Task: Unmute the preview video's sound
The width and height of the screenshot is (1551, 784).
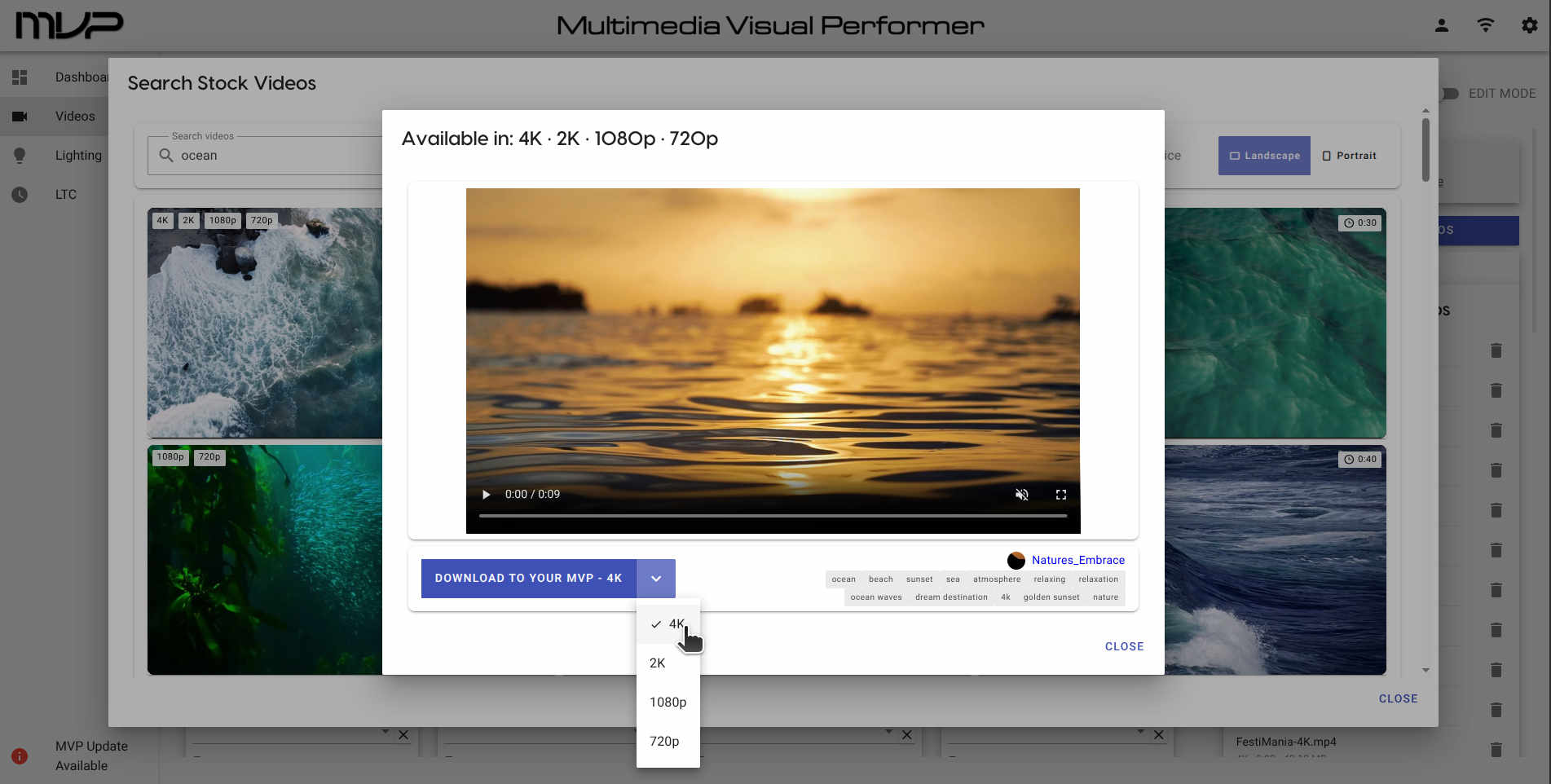Action: click(x=1022, y=494)
